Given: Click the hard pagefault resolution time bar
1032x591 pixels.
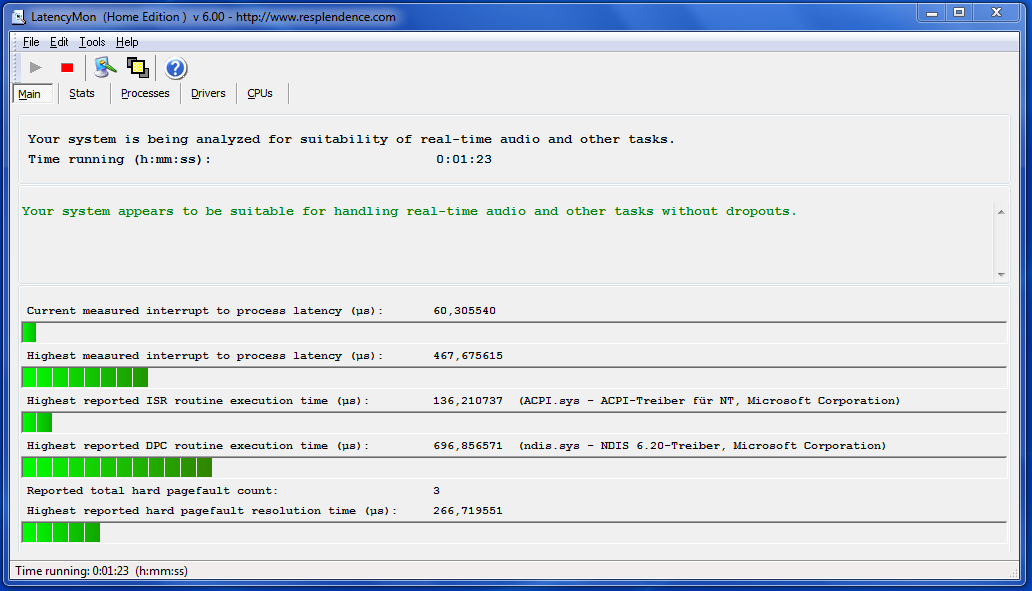Looking at the screenshot, I should coord(514,532).
